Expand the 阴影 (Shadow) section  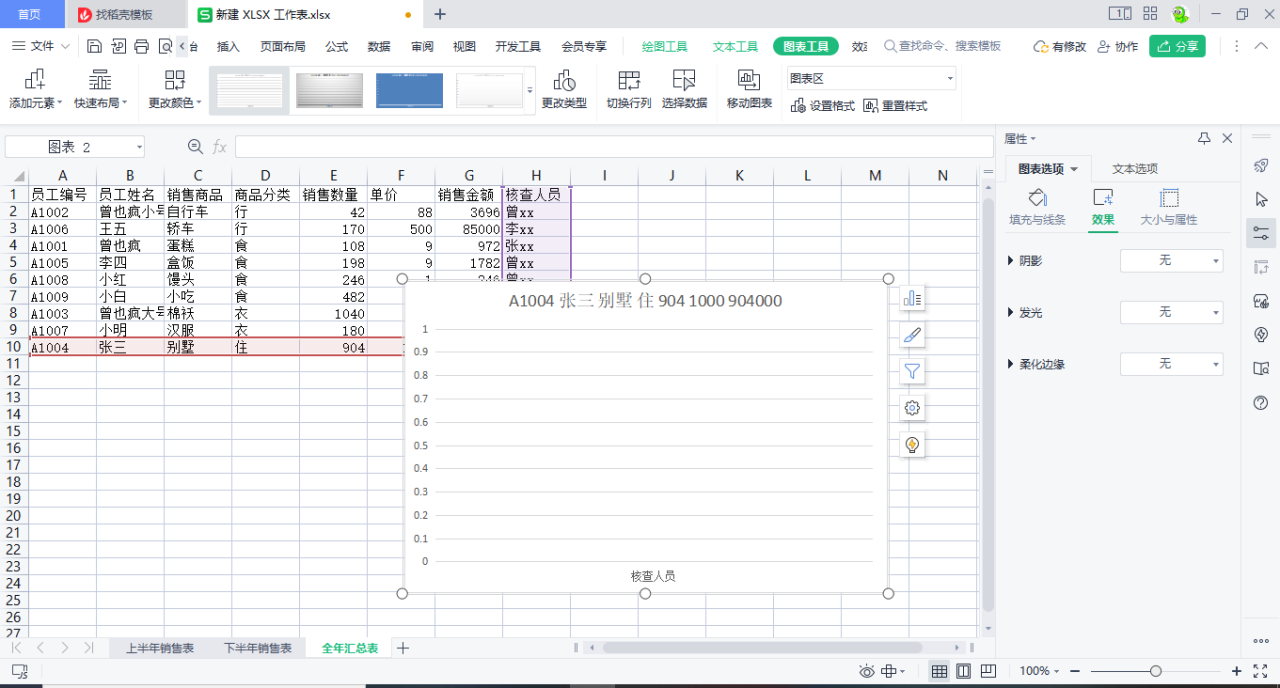(1025, 261)
